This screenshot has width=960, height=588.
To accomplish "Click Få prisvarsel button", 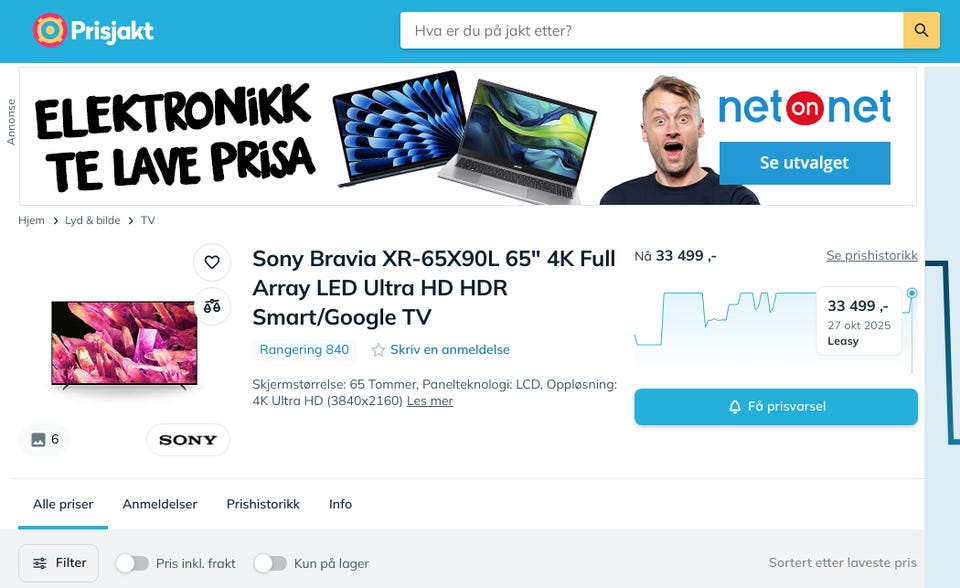I will (776, 407).
